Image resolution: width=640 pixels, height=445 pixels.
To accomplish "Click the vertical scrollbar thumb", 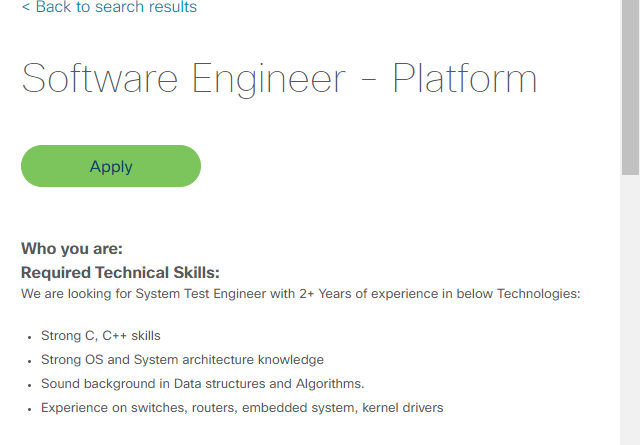I will click(630, 87).
